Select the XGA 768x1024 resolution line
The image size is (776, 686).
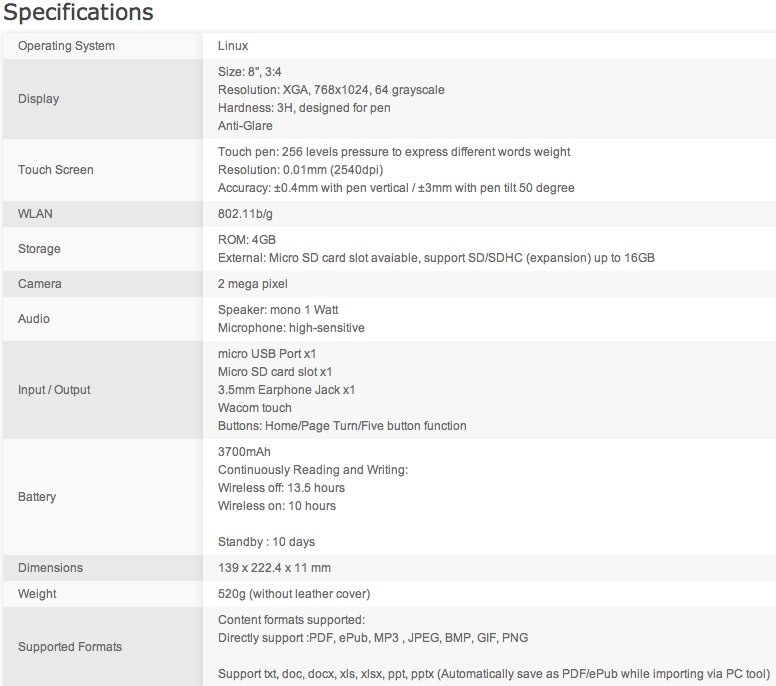click(331, 90)
